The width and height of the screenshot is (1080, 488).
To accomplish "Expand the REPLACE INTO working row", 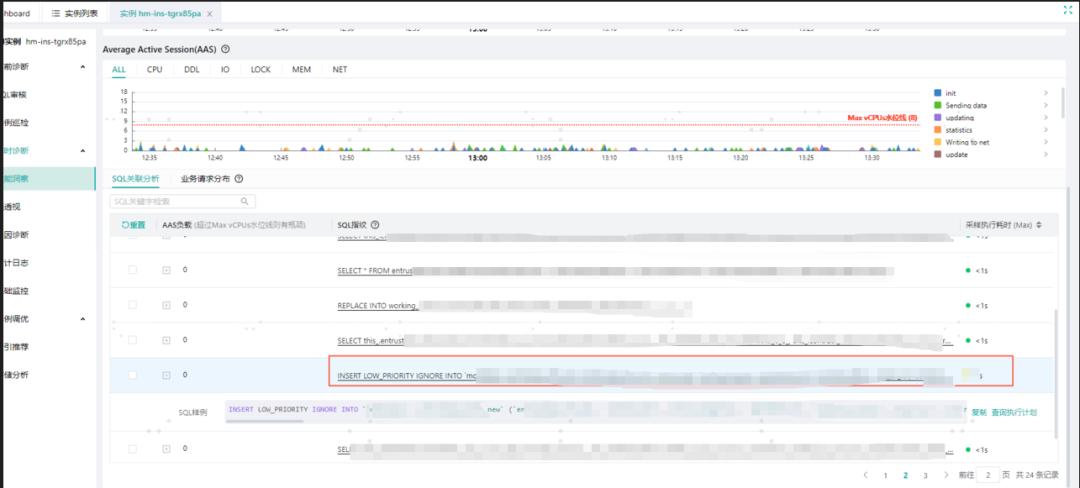I will (166, 305).
